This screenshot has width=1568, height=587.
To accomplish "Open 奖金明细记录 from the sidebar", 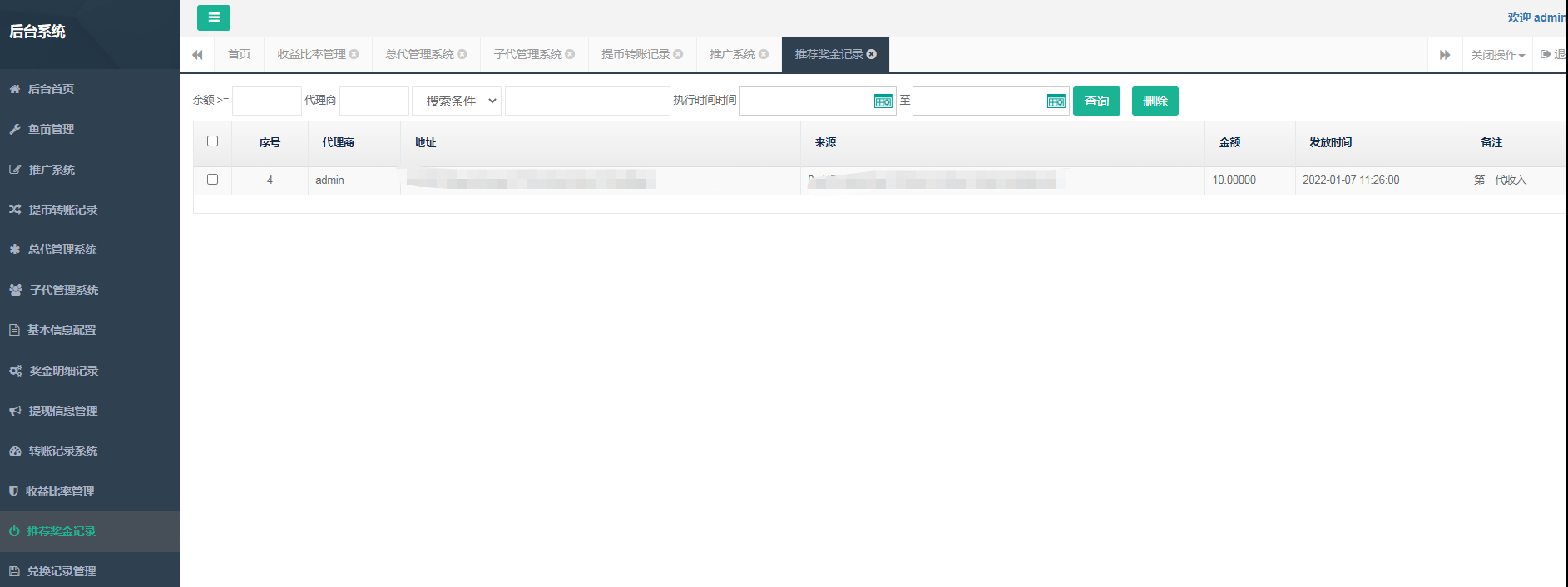I will pyautogui.click(x=63, y=371).
